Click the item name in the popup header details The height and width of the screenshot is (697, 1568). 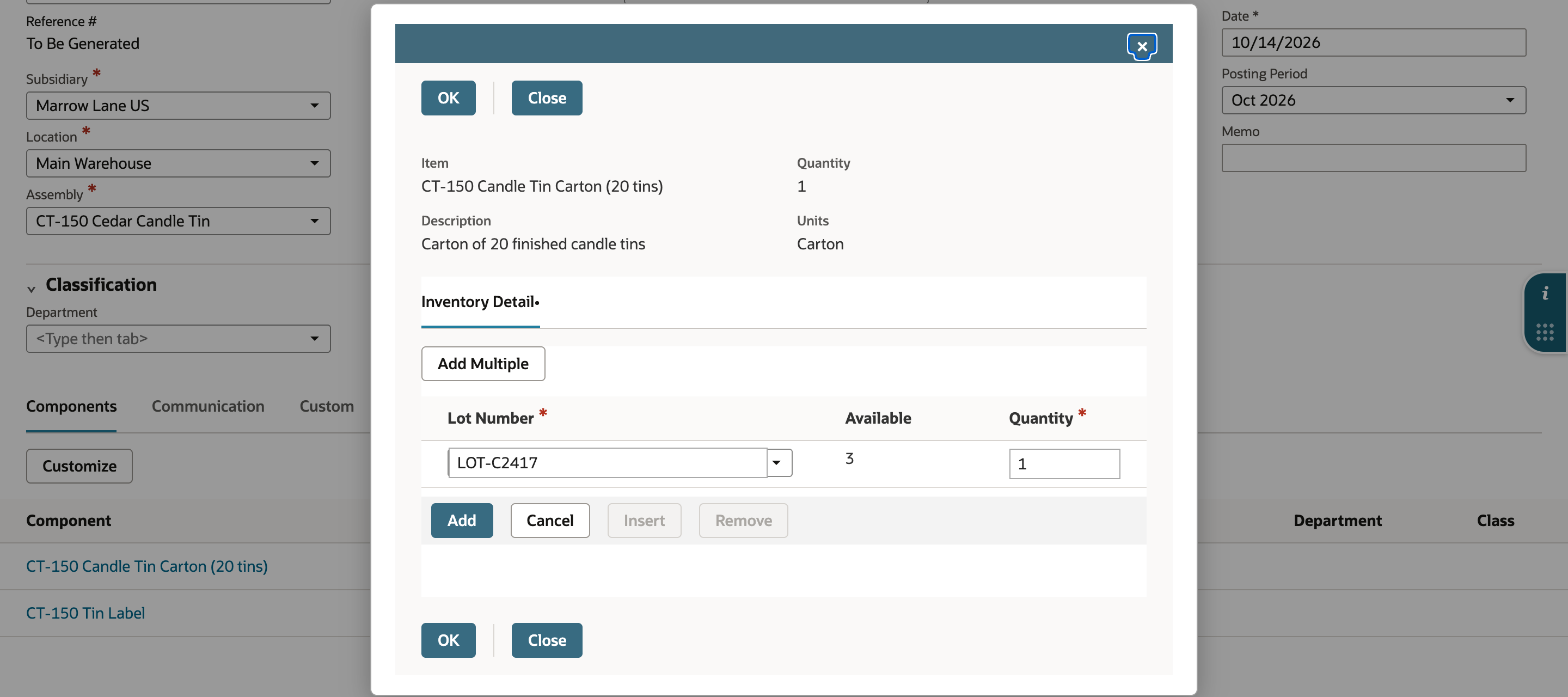542,186
